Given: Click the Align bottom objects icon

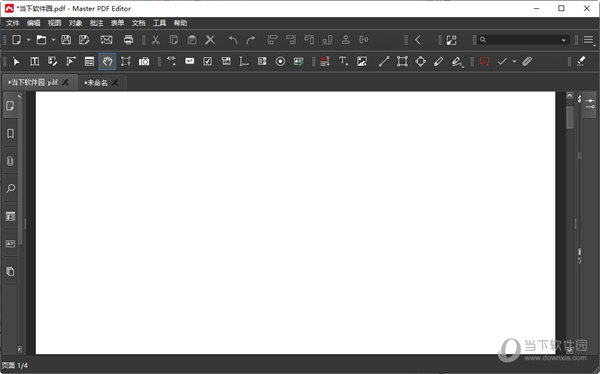Looking at the screenshot, I should tap(328, 40).
